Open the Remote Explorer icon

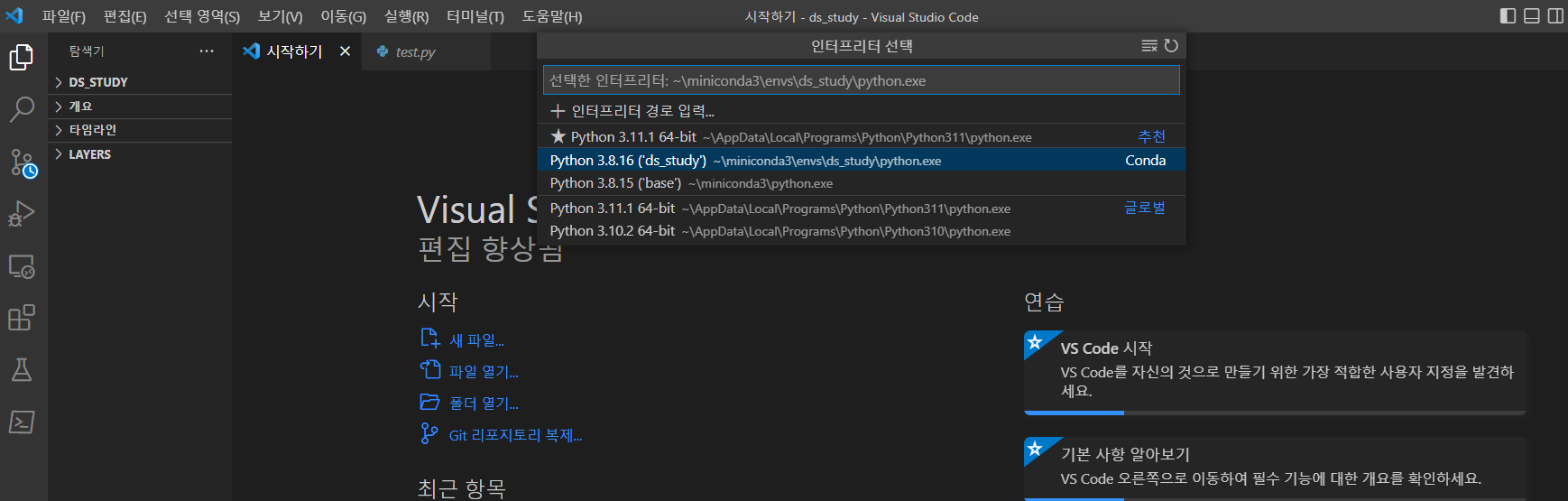point(22,266)
